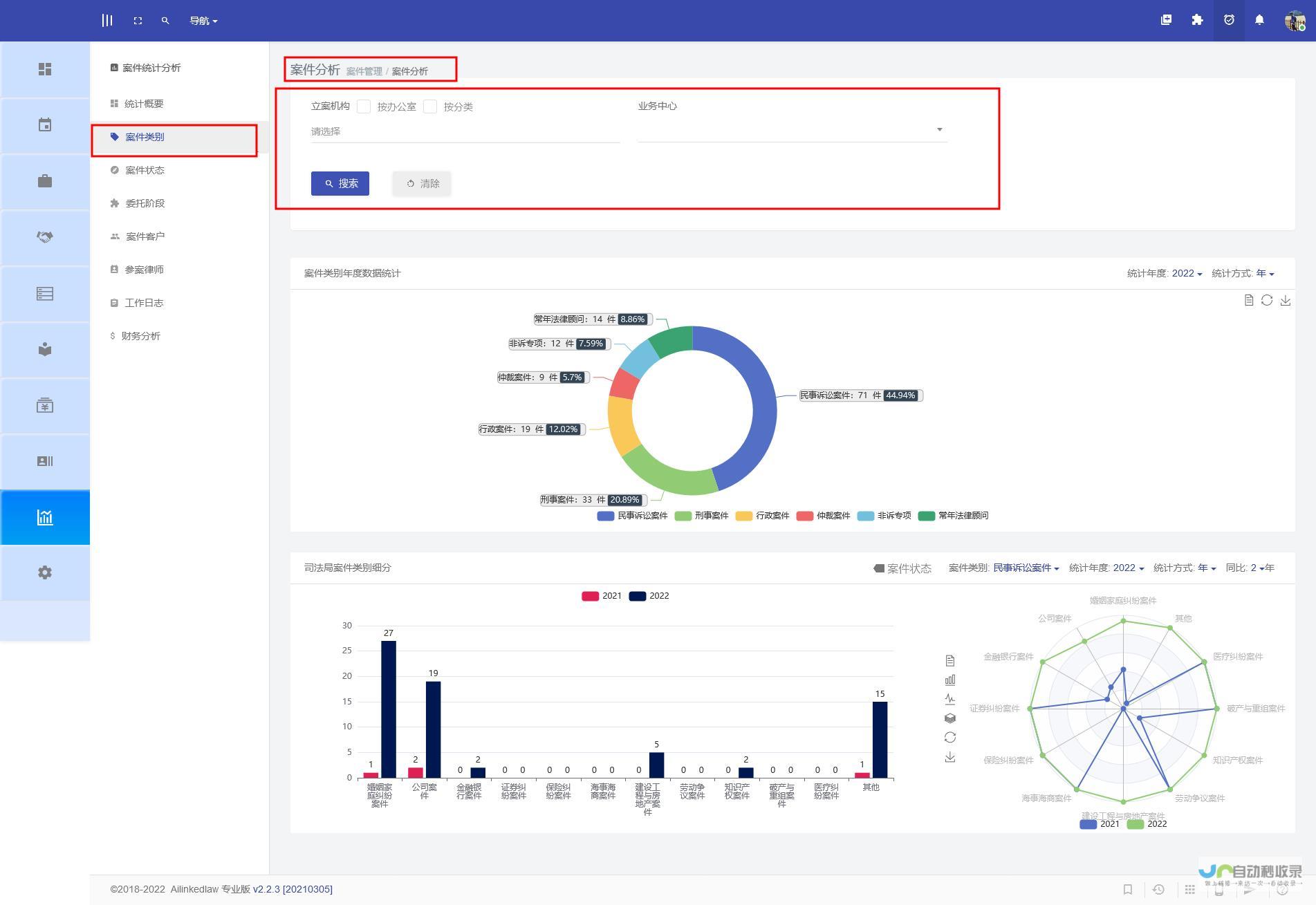Screen dimensions: 1316x905
Task: Toggle 行政案件 legend swatch
Action: [x=743, y=516]
